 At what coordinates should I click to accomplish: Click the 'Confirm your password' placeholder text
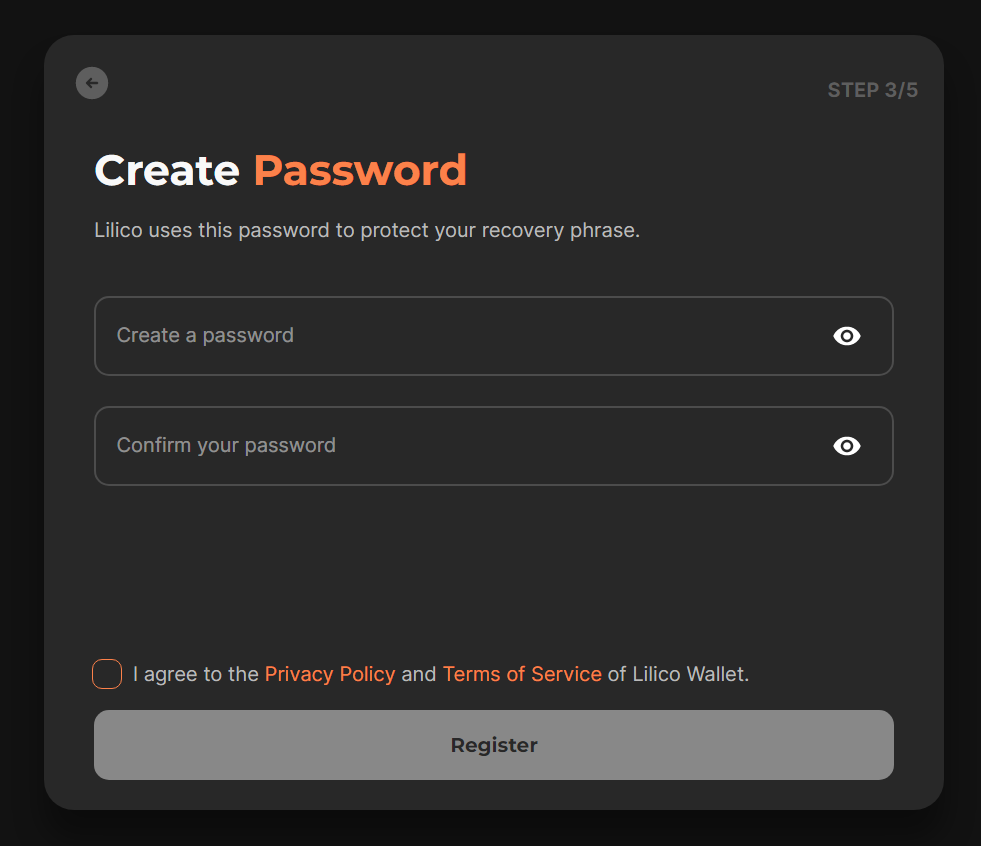[x=226, y=446]
